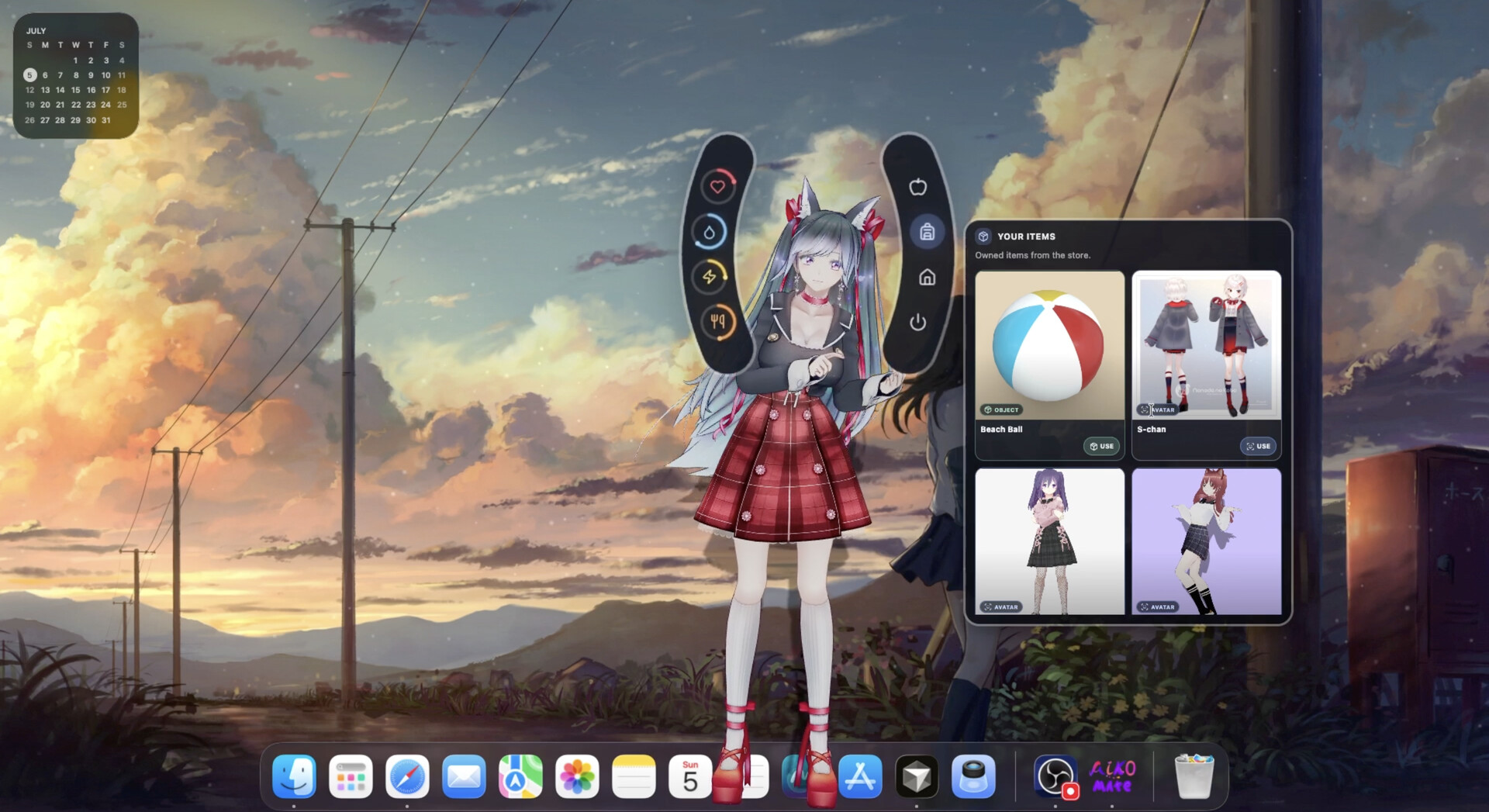The height and width of the screenshot is (812, 1489).
Task: Open OBS Studio from the dock
Action: 1055,776
